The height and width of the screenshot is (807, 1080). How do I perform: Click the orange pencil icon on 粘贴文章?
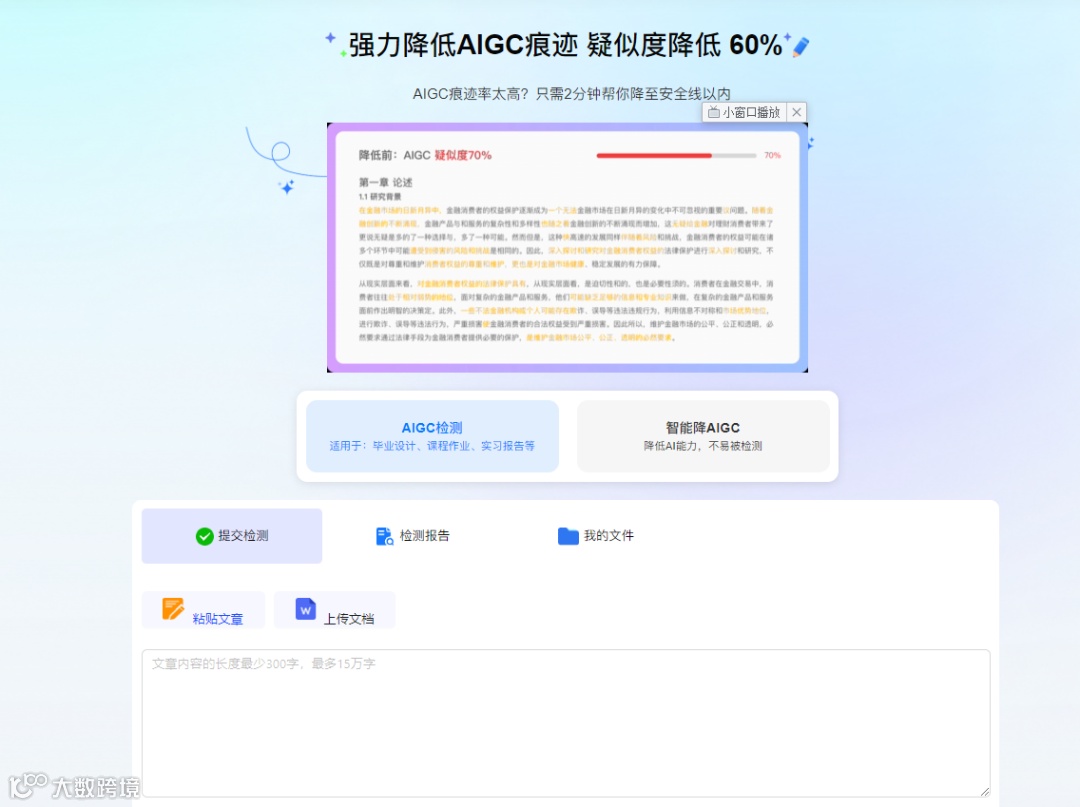pos(172,609)
